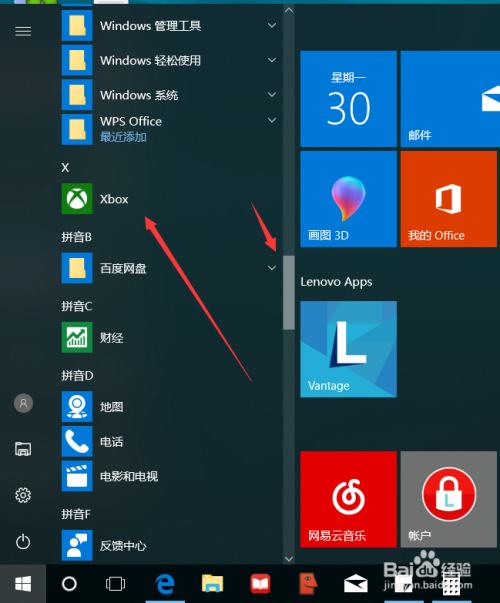This screenshot has width=500, height=603.
Task: Open the red book app in taskbar
Action: tap(260, 584)
